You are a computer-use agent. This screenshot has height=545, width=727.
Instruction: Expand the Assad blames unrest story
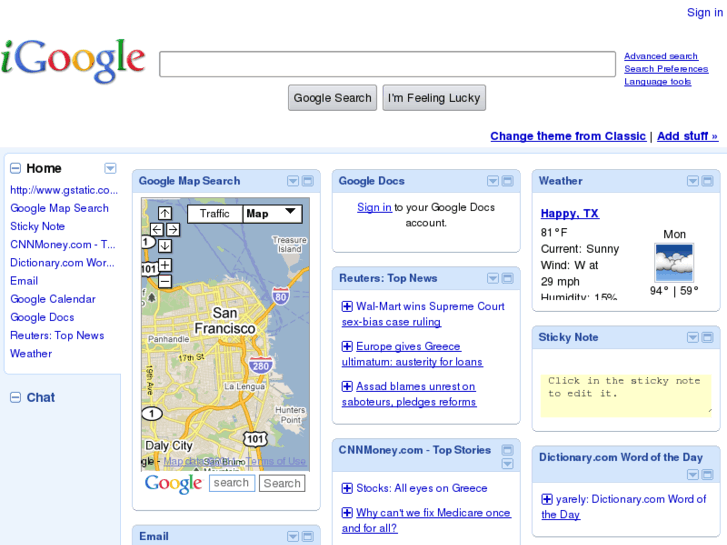coord(347,386)
